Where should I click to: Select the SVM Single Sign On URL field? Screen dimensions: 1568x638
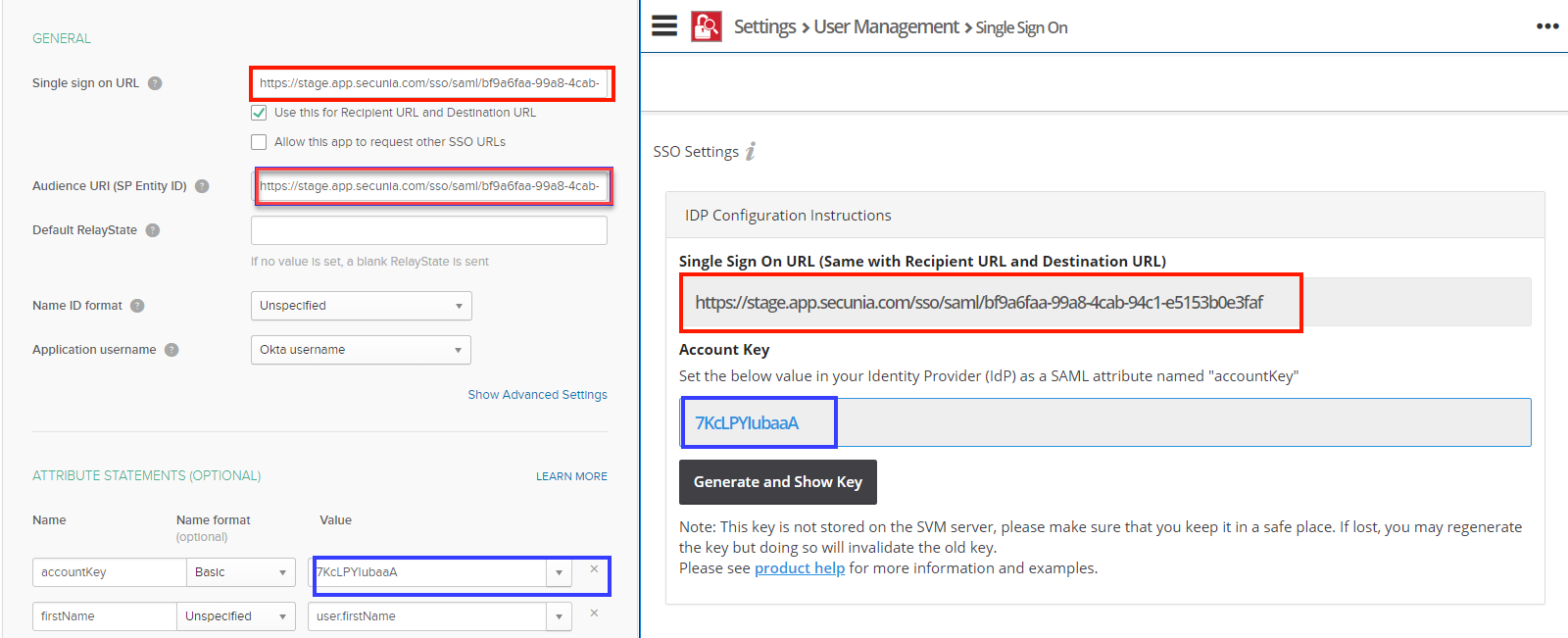tap(1105, 302)
